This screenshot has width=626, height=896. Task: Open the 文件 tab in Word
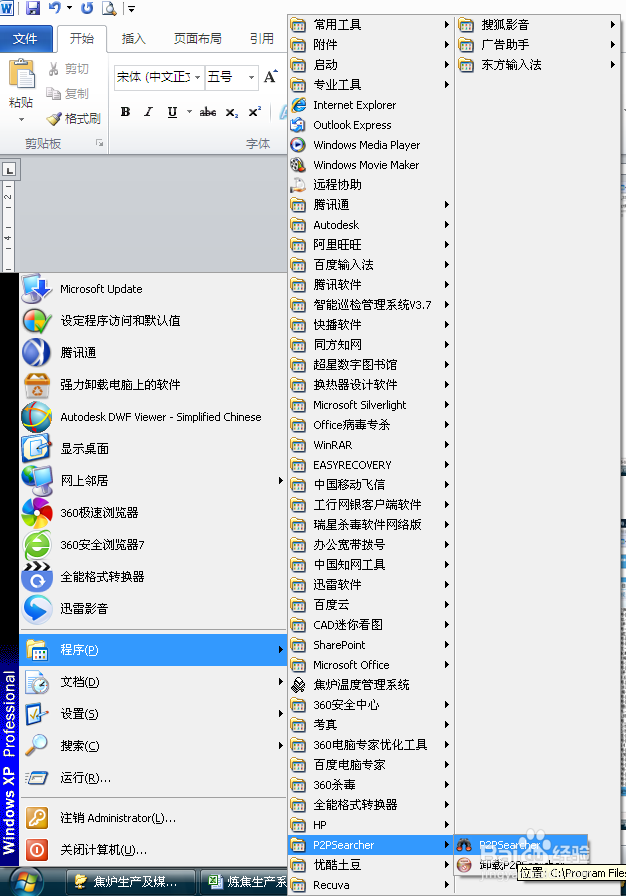tap(25, 38)
